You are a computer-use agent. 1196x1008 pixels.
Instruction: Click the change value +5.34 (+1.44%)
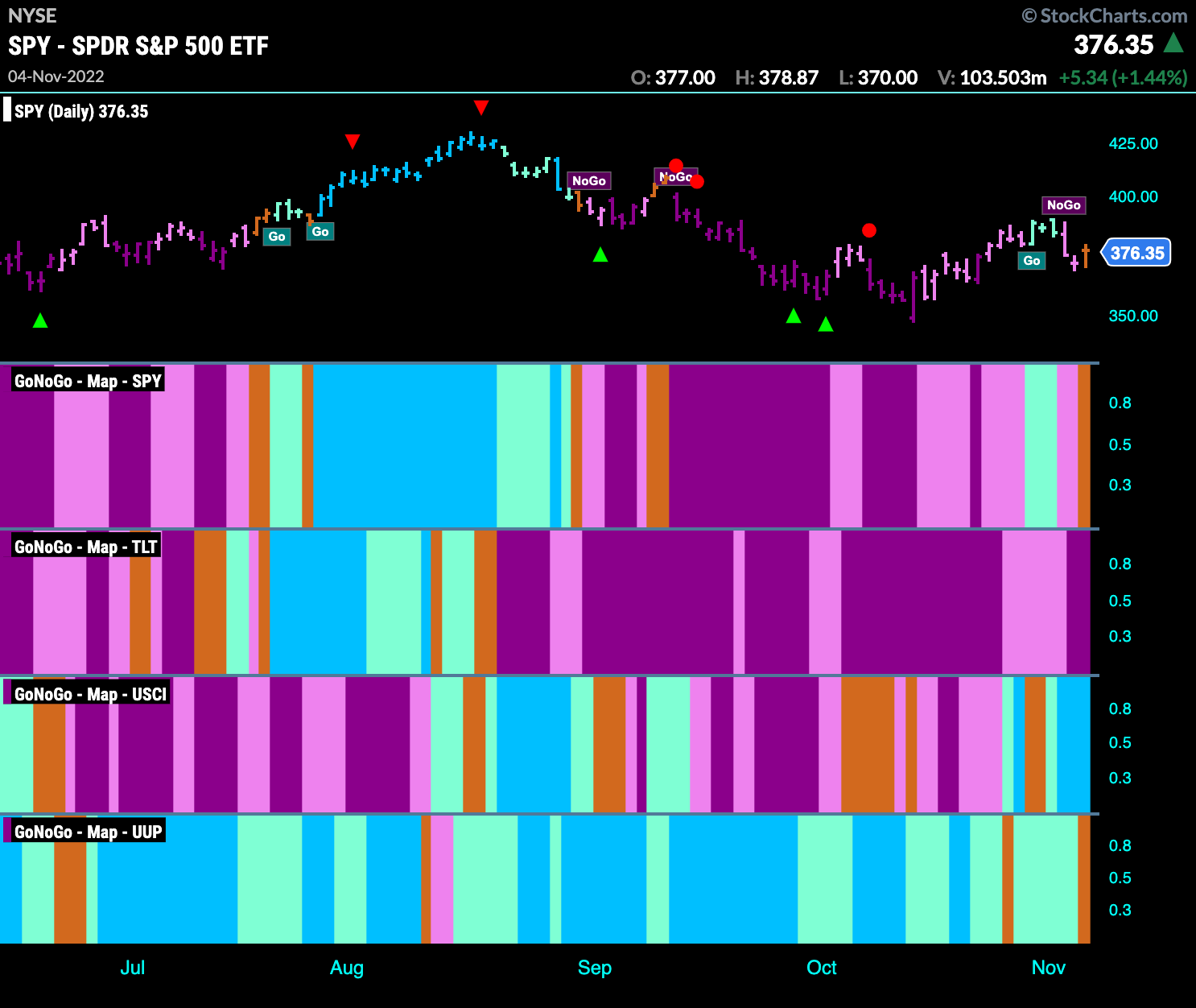point(1124,77)
